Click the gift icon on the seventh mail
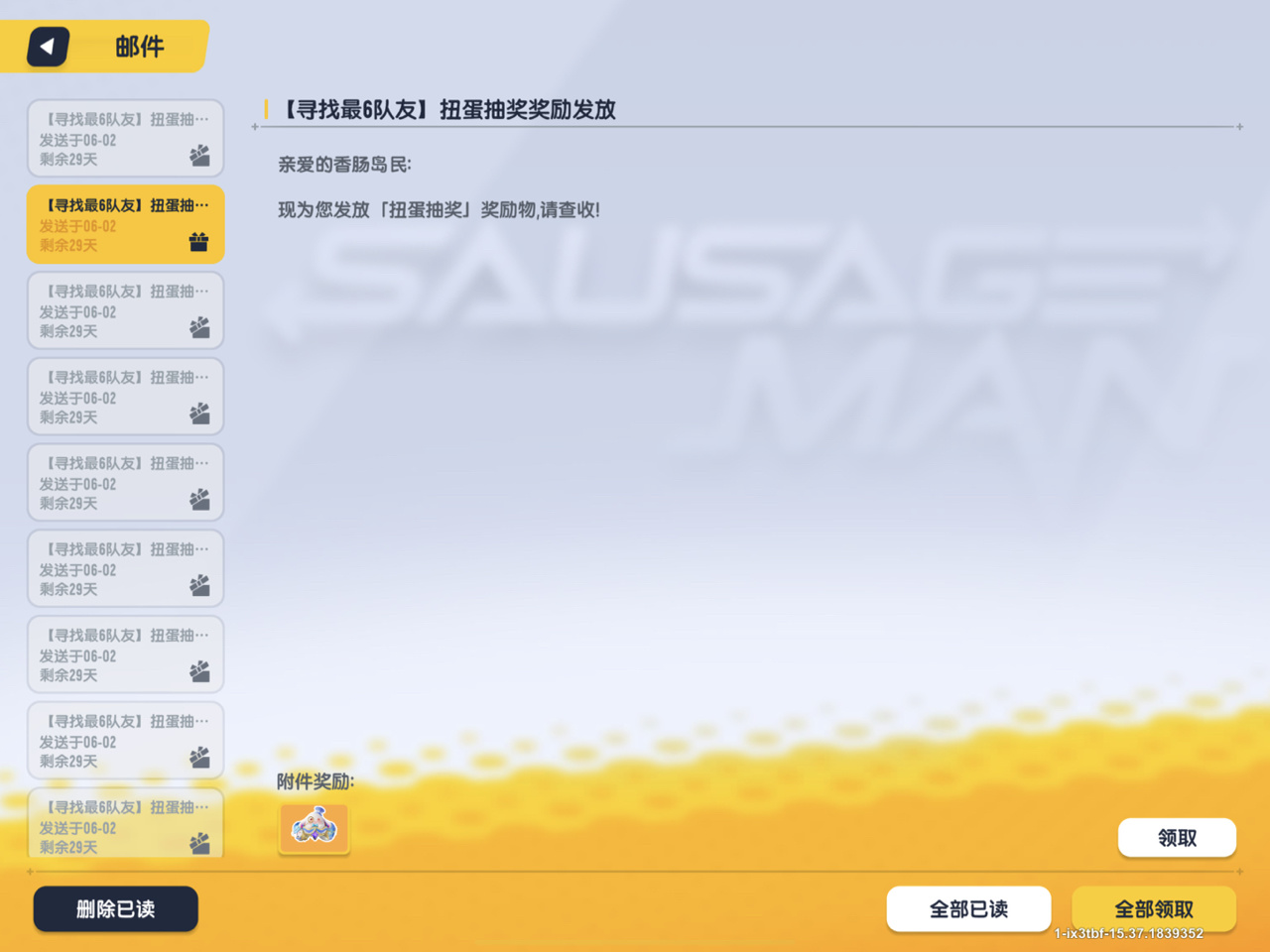This screenshot has width=1270, height=952. tap(199, 671)
